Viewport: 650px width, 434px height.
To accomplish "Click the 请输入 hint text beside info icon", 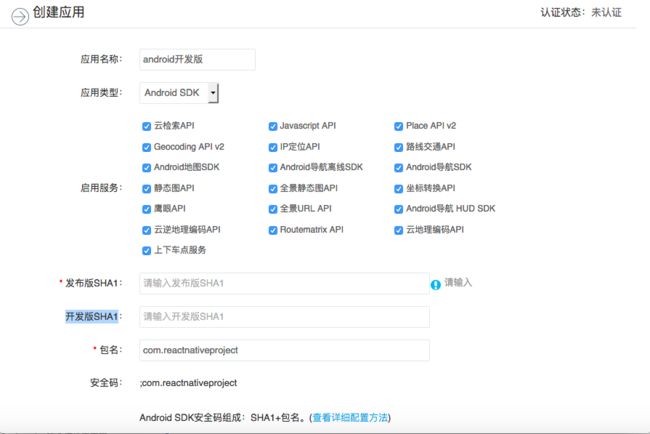I will pos(458,283).
